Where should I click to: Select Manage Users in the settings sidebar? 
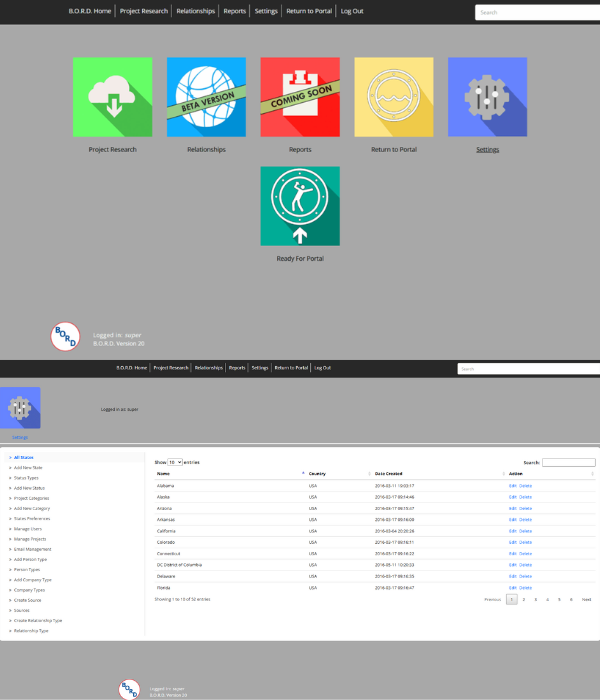(28, 527)
